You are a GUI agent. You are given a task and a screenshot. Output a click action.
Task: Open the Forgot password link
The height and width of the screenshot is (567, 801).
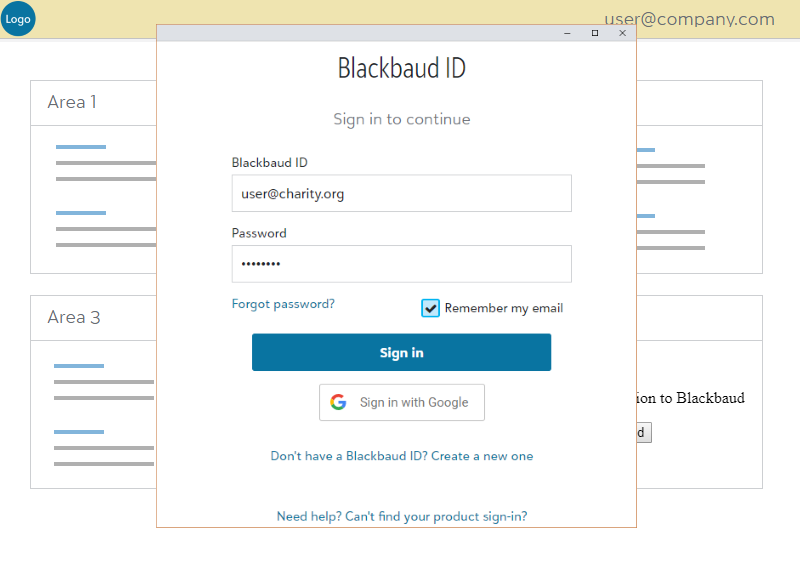click(283, 304)
